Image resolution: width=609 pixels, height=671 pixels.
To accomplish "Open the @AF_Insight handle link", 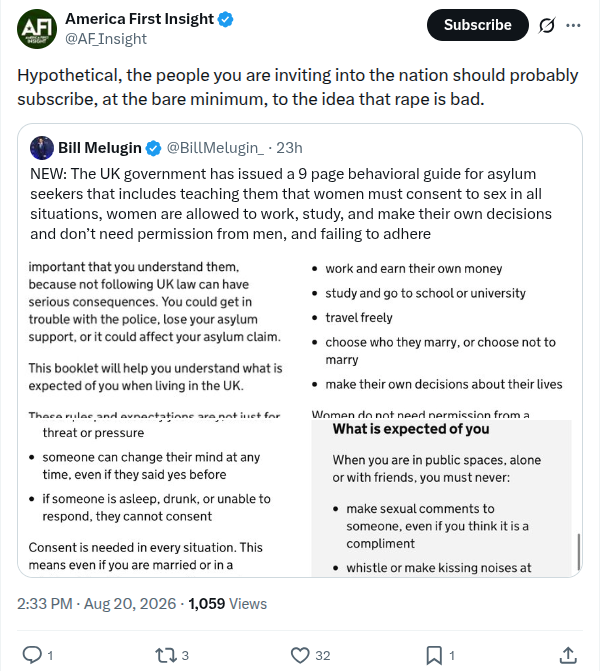I will click(x=106, y=39).
